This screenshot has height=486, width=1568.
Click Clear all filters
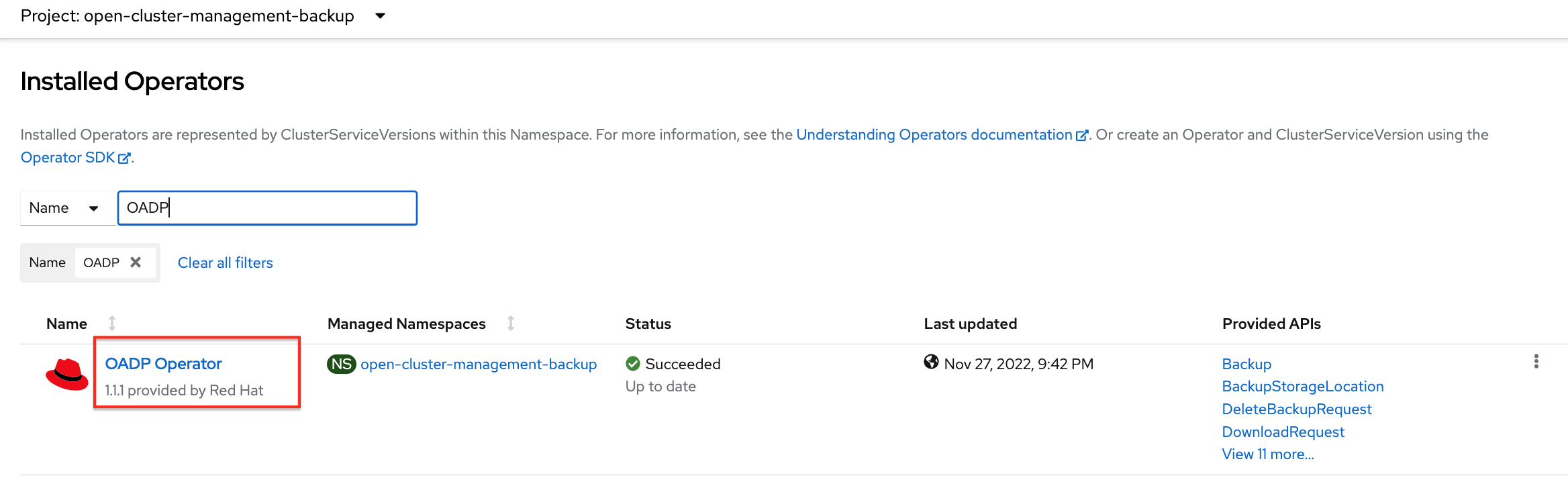click(225, 263)
